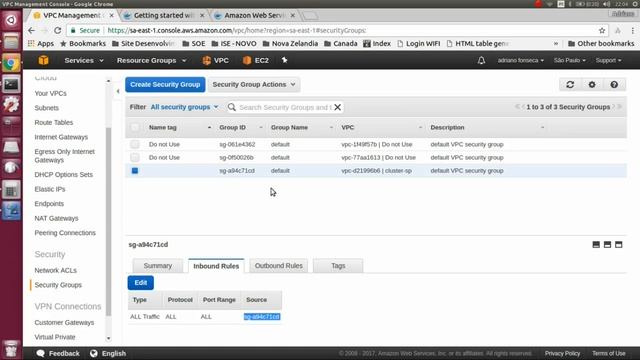Click the pin shortcuts icon in the navbar
Image resolution: width=640 pixels, height=360 pixels.
point(284,60)
